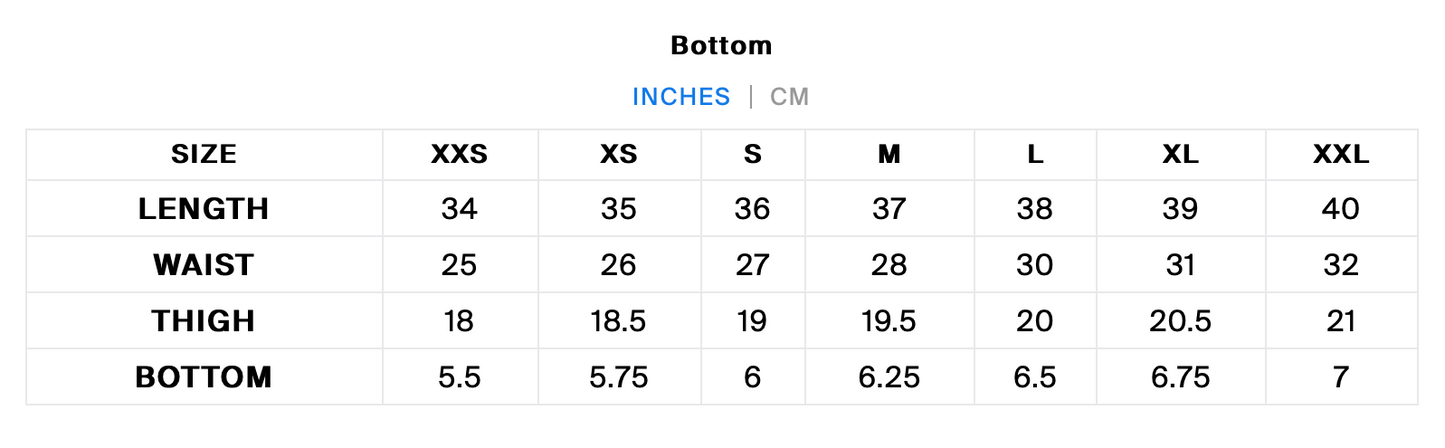
Task: Click the S size column header
Action: [x=752, y=154]
